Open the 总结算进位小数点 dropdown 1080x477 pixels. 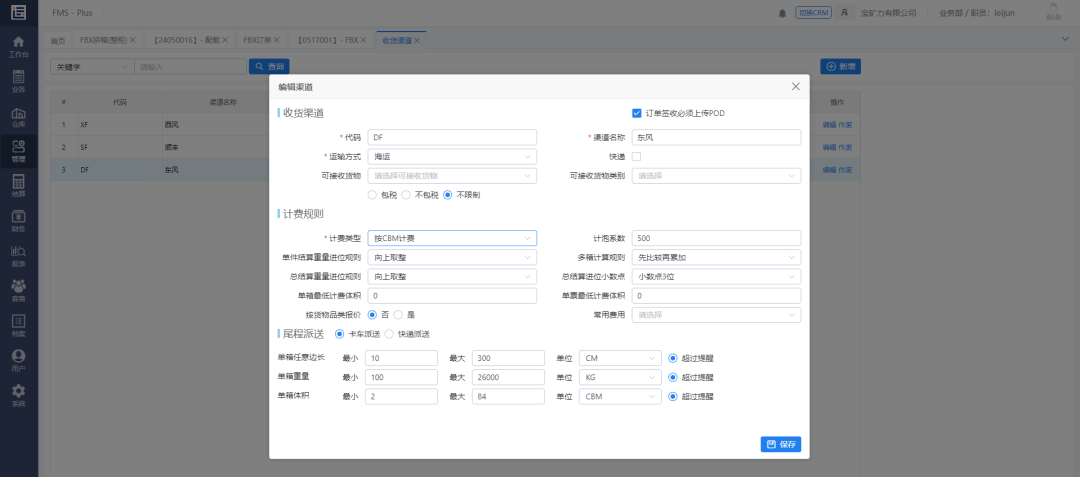point(716,276)
